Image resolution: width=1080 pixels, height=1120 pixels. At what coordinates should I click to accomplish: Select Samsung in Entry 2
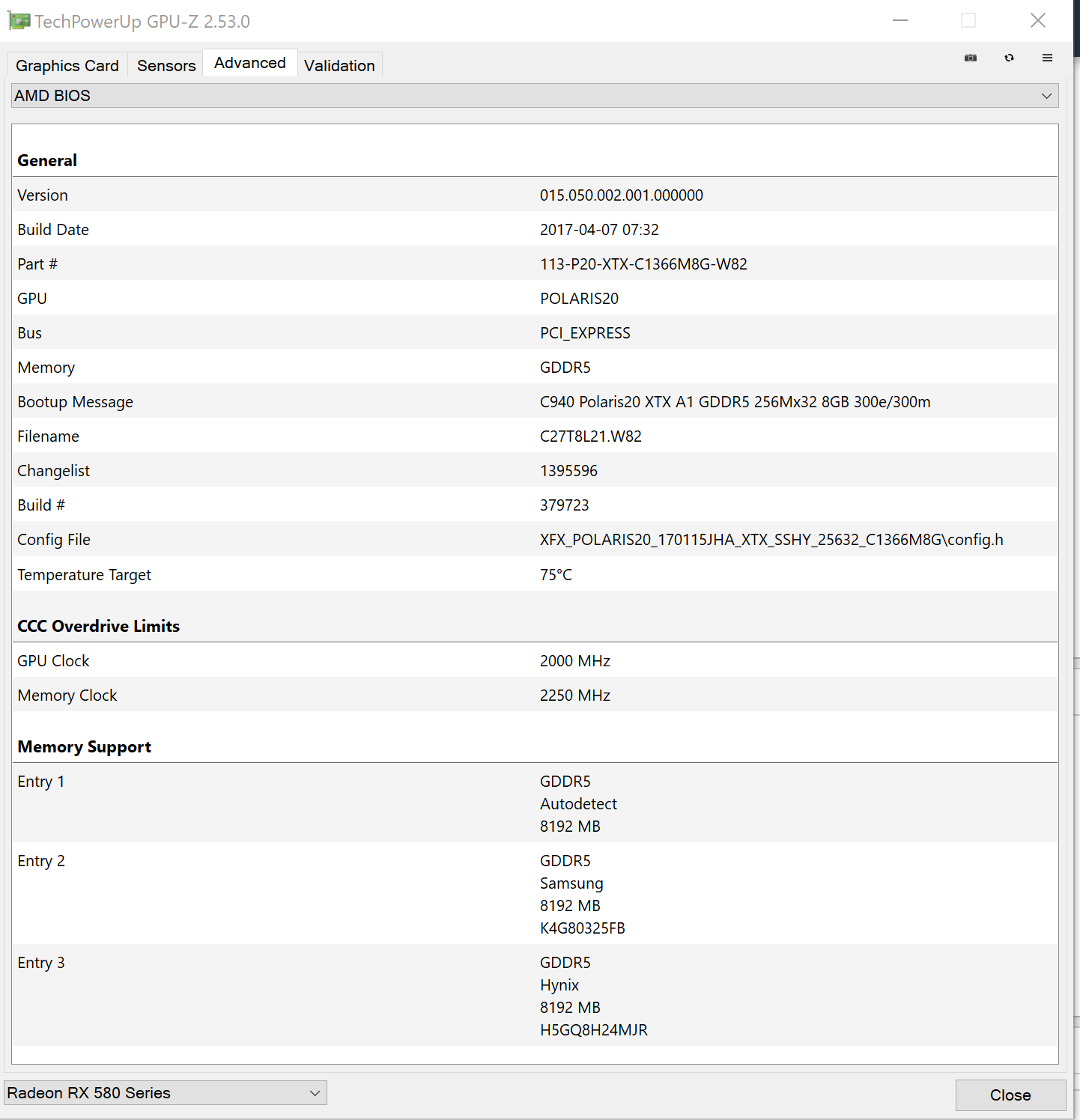pyautogui.click(x=571, y=883)
